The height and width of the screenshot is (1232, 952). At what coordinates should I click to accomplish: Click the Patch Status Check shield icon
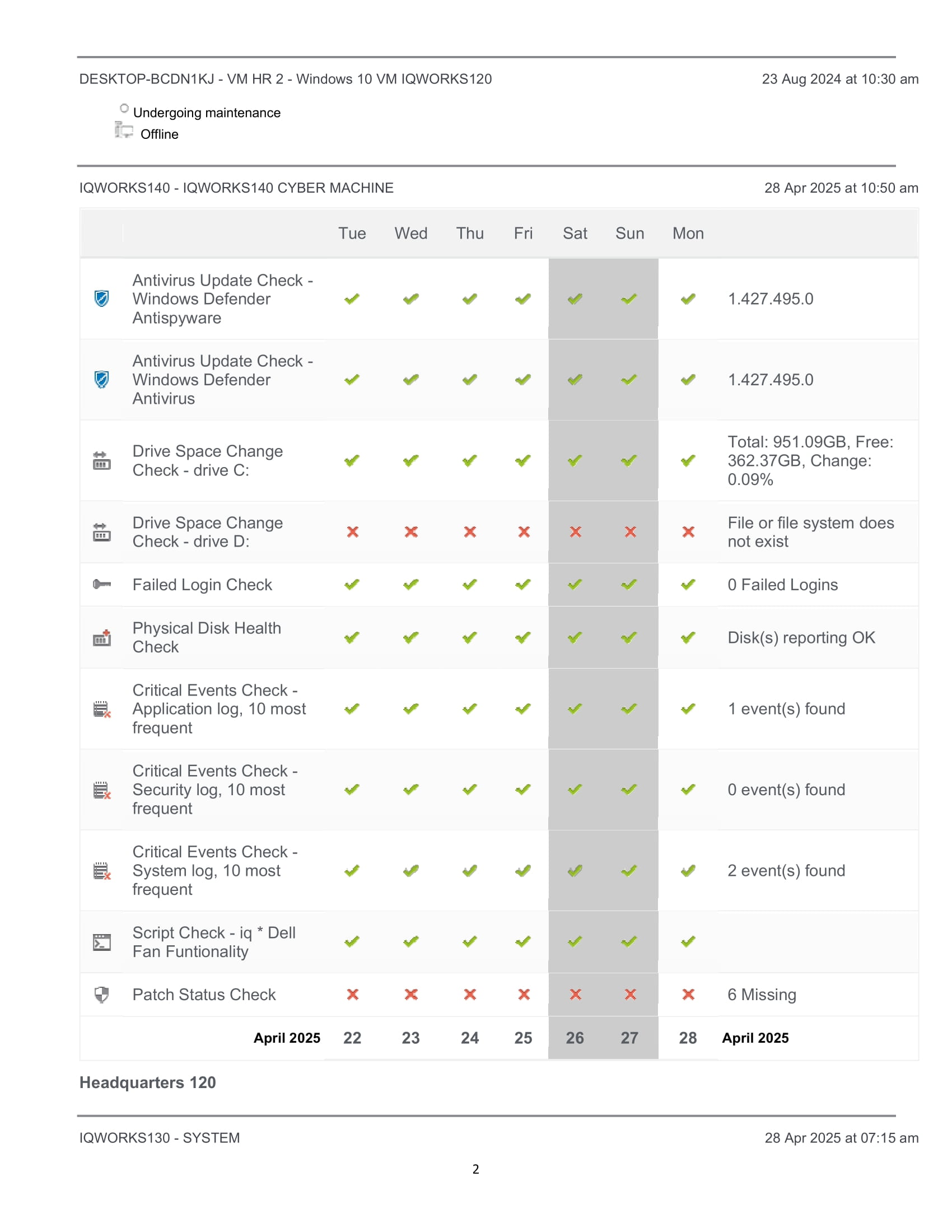[101, 995]
